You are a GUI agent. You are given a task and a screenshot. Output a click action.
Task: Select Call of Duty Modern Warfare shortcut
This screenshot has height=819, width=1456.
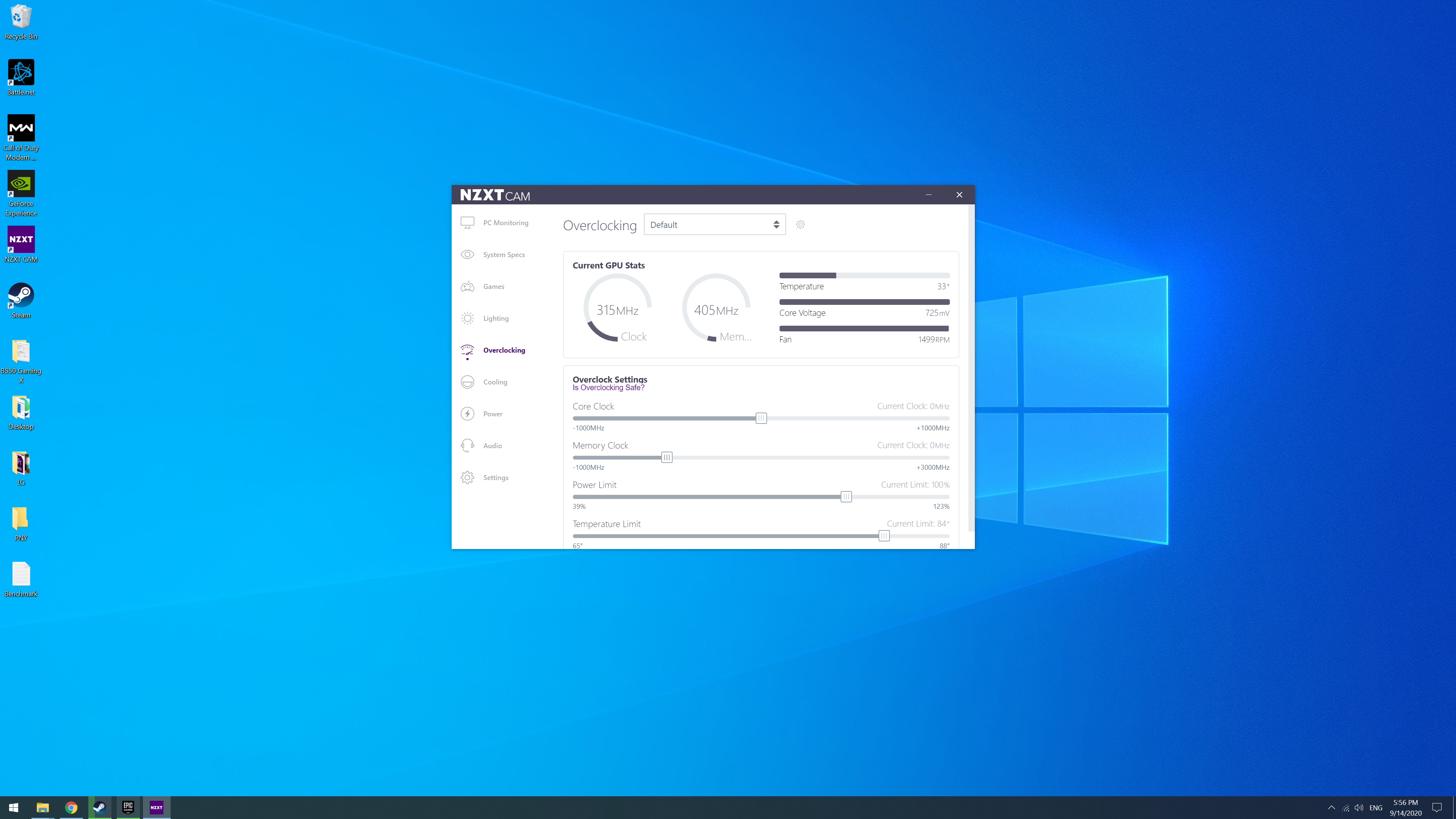[x=21, y=137]
